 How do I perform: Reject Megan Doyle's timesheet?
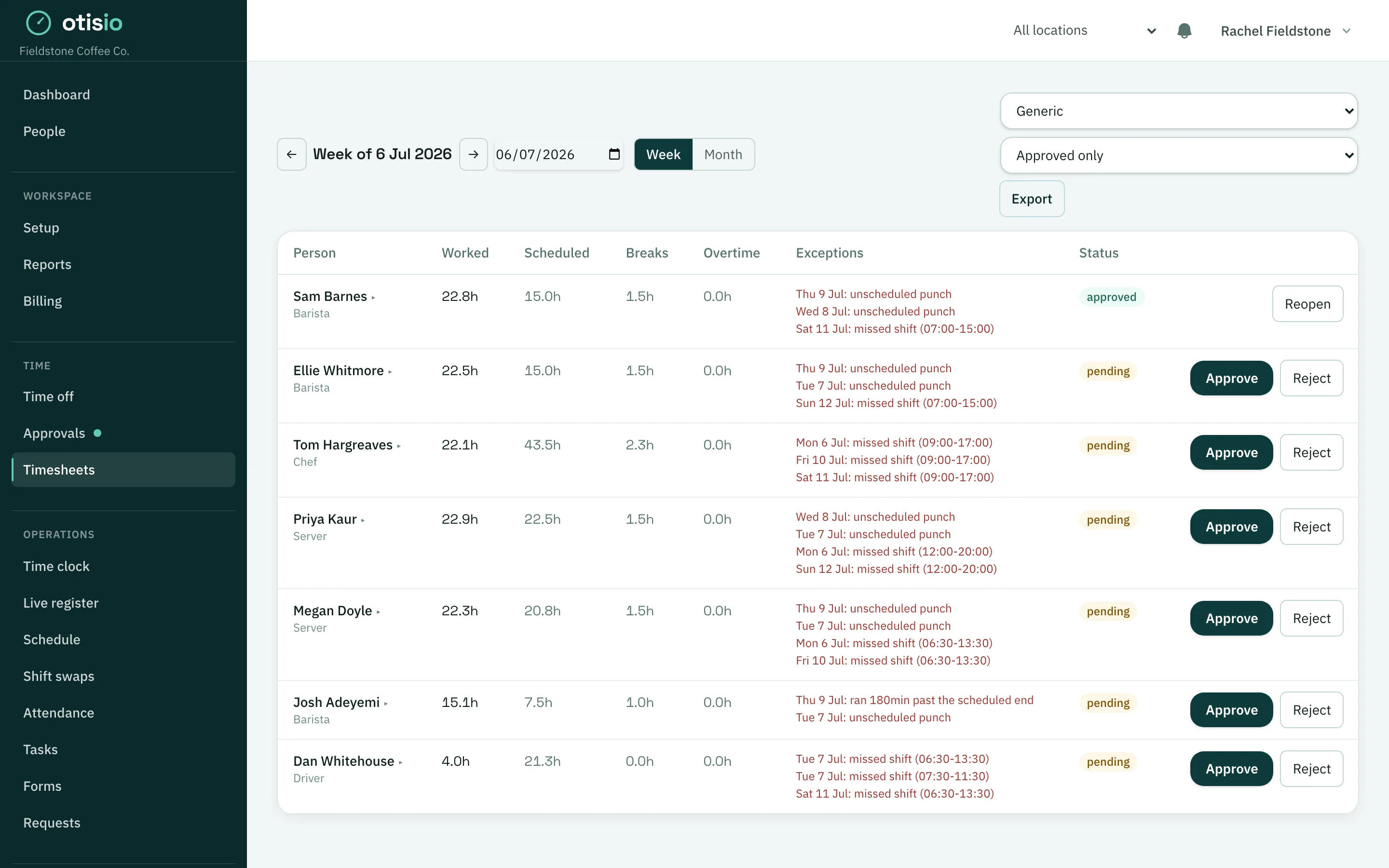click(1311, 618)
